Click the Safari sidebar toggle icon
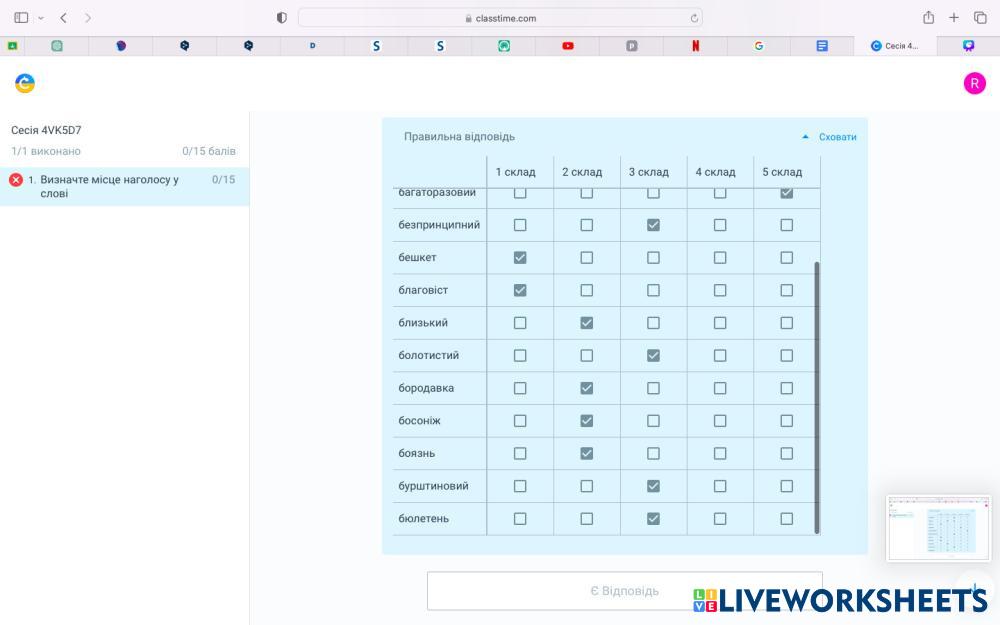 point(21,18)
